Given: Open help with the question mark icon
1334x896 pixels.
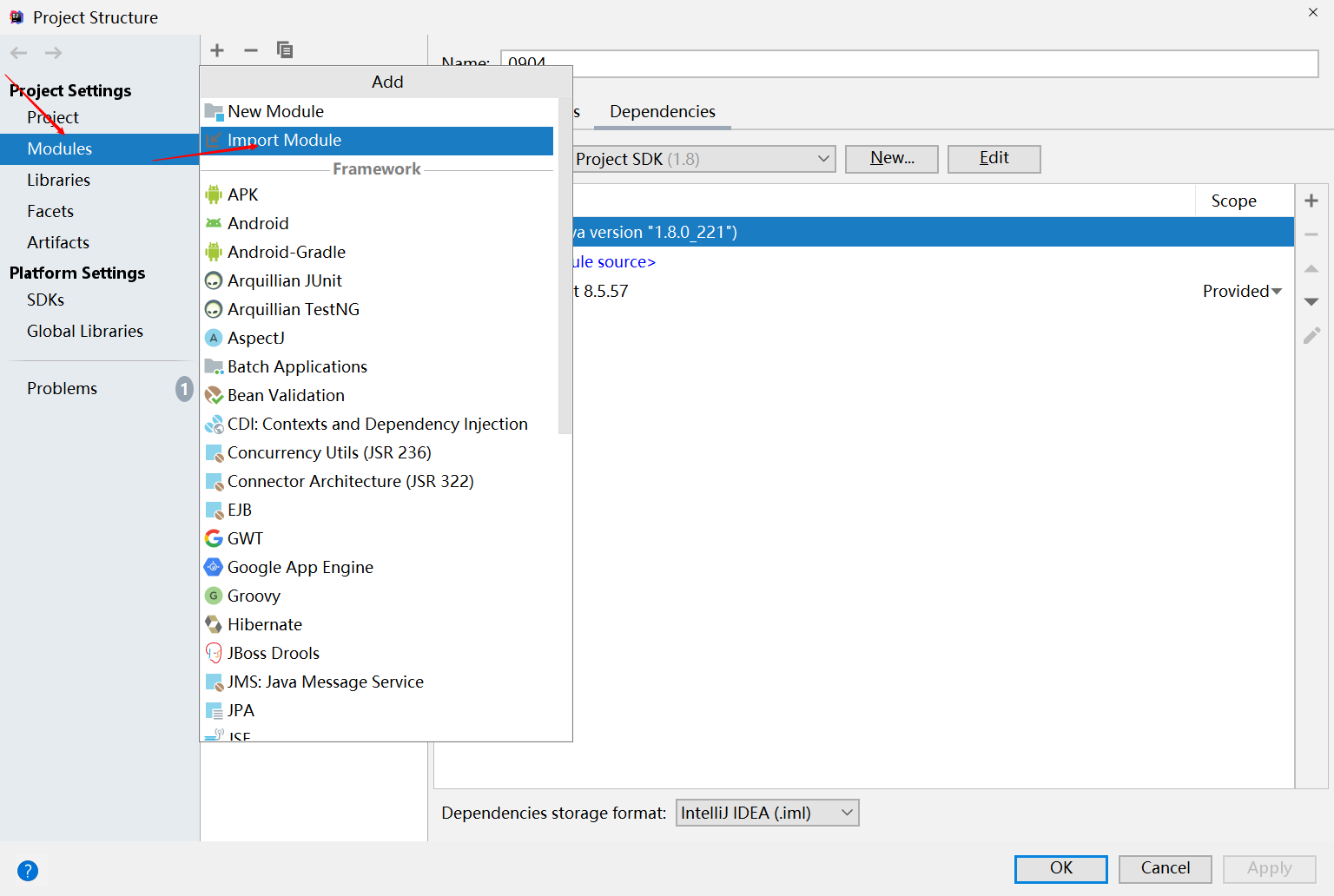Looking at the screenshot, I should coord(28,870).
